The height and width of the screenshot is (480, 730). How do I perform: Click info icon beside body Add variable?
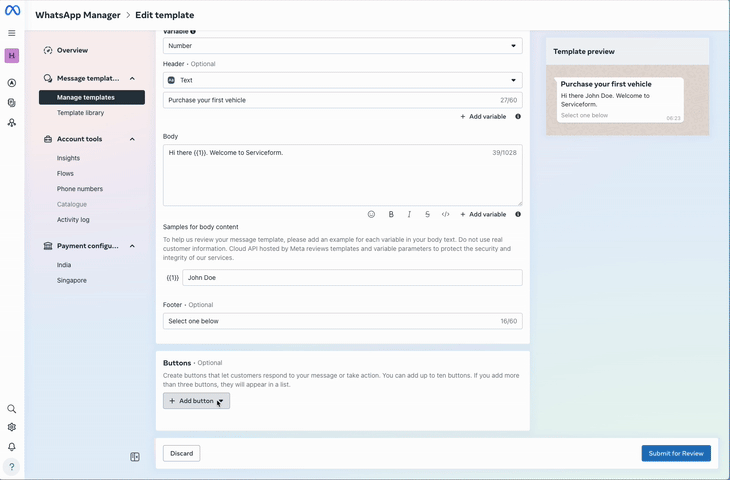(x=518, y=214)
